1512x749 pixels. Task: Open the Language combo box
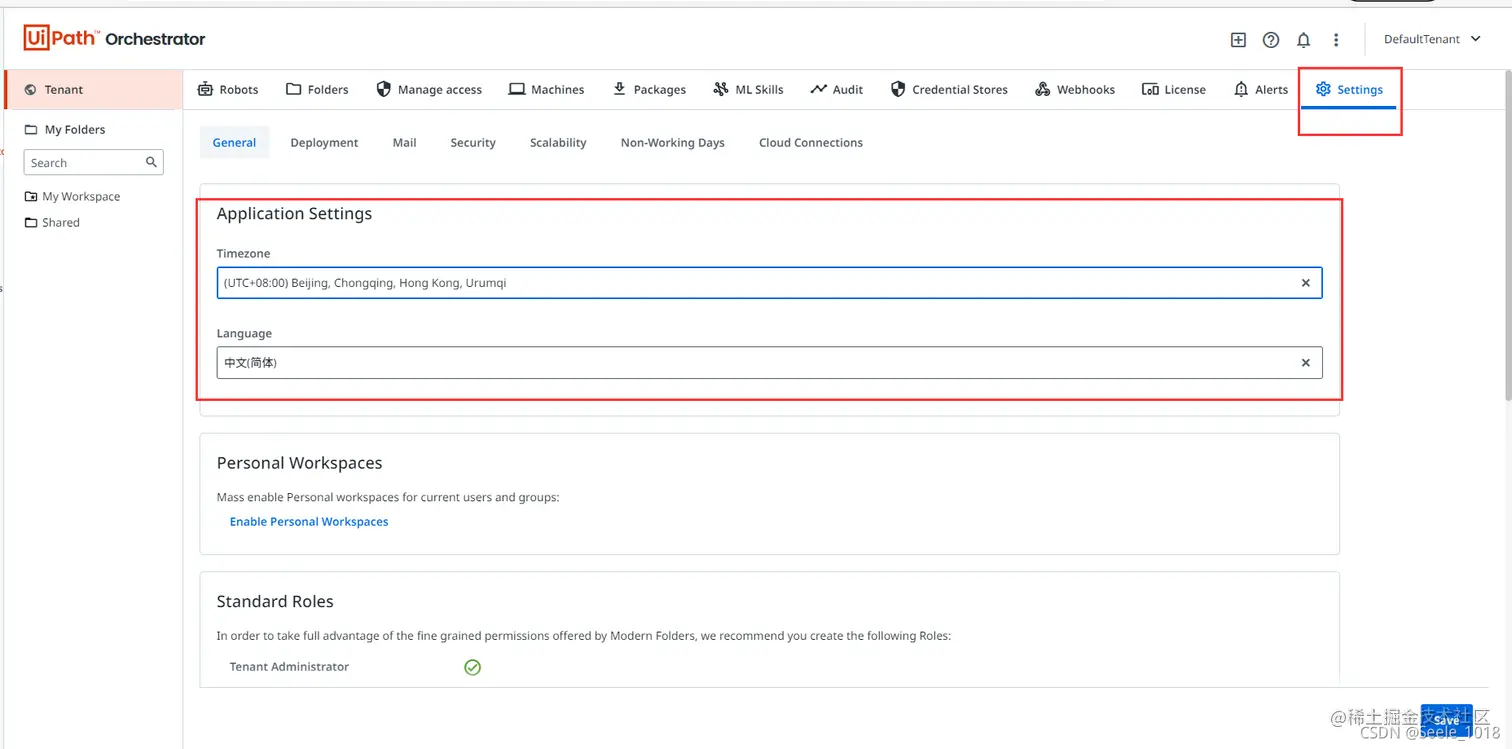click(769, 363)
